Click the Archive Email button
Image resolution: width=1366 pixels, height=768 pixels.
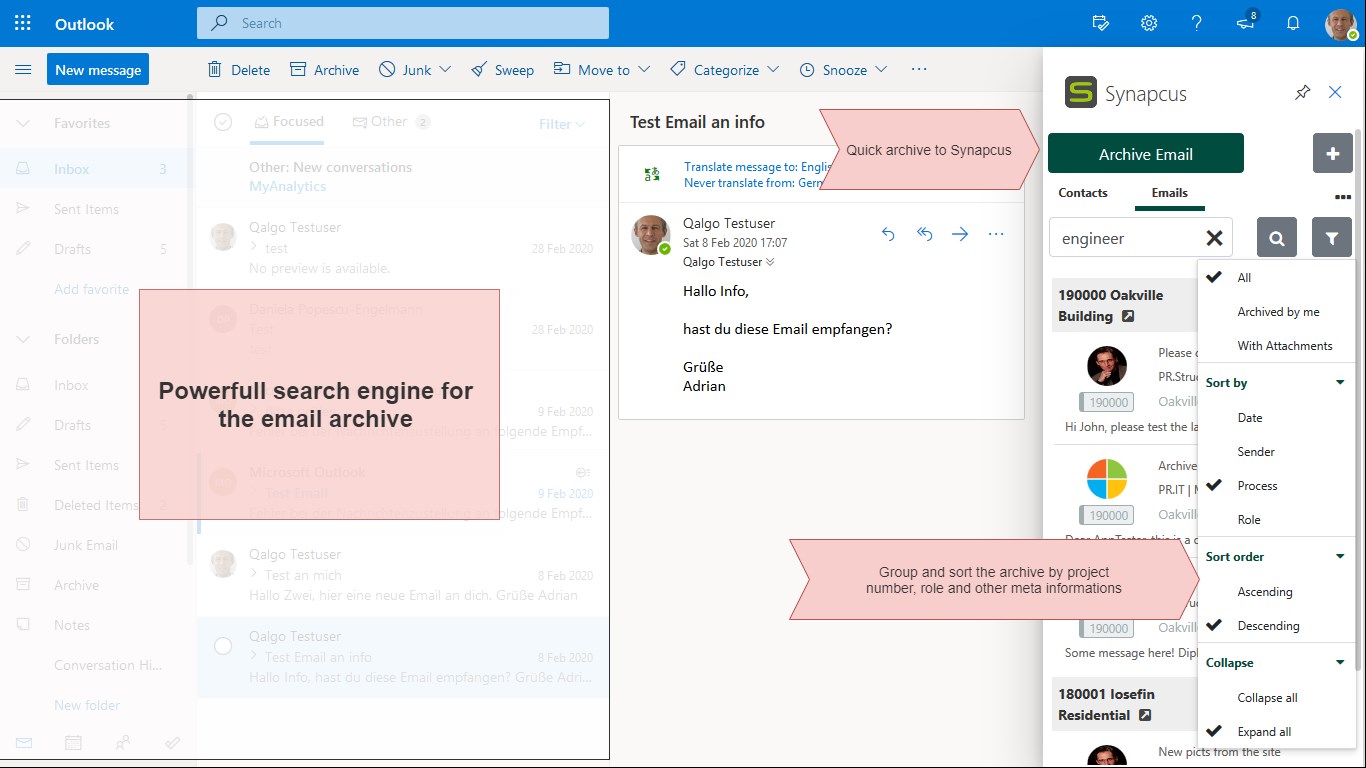tap(1146, 154)
